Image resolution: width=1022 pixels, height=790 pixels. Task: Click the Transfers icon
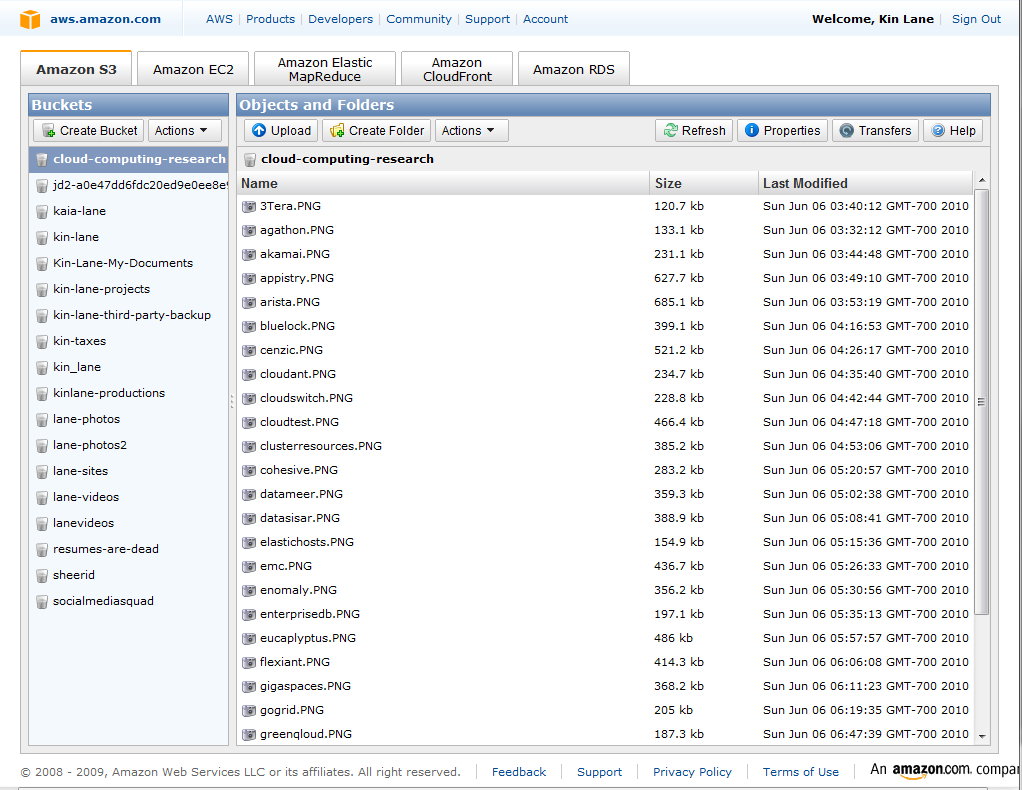(846, 130)
